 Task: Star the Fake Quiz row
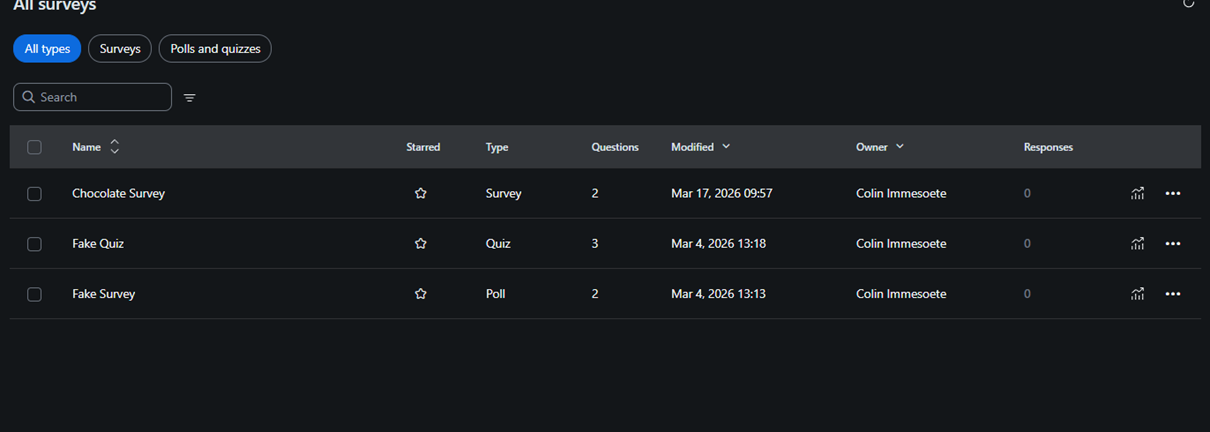point(421,244)
